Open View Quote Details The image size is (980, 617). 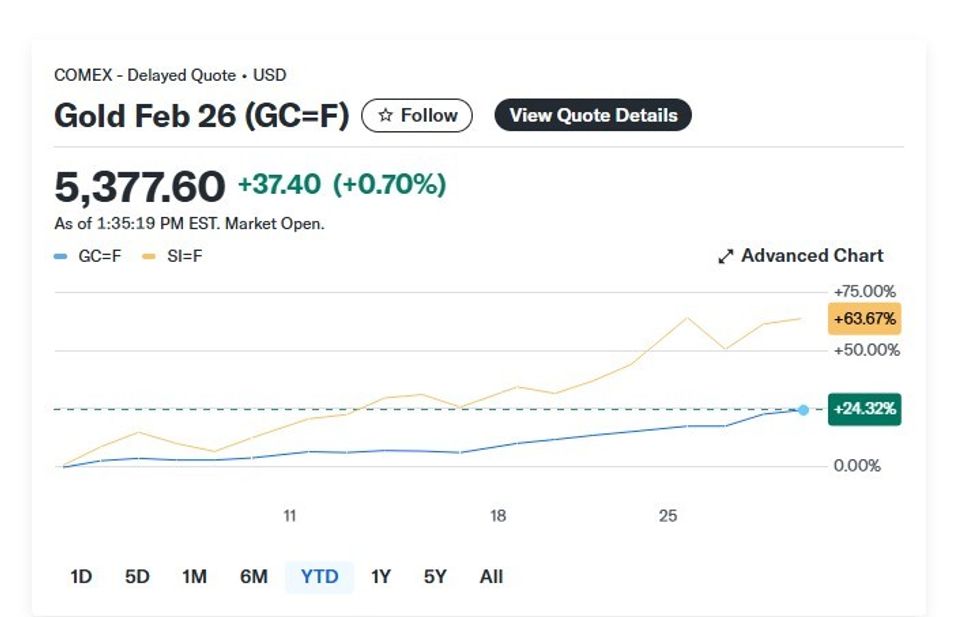(x=593, y=116)
